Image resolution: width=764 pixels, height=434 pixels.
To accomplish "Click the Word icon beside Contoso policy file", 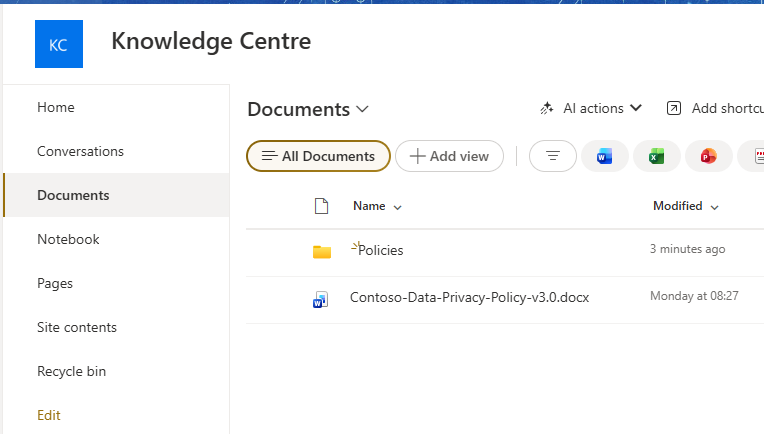I will click(321, 298).
